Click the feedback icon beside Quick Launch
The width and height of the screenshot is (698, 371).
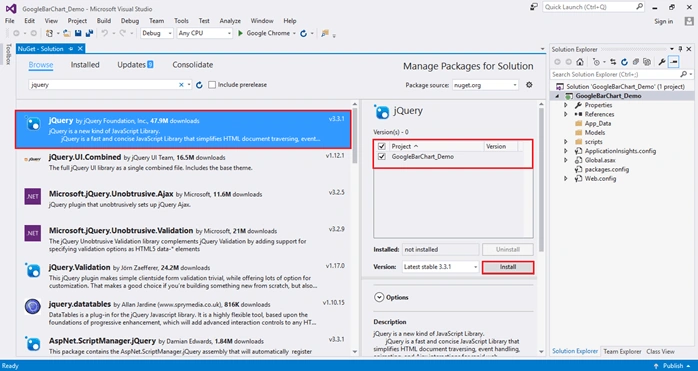[x=534, y=7]
